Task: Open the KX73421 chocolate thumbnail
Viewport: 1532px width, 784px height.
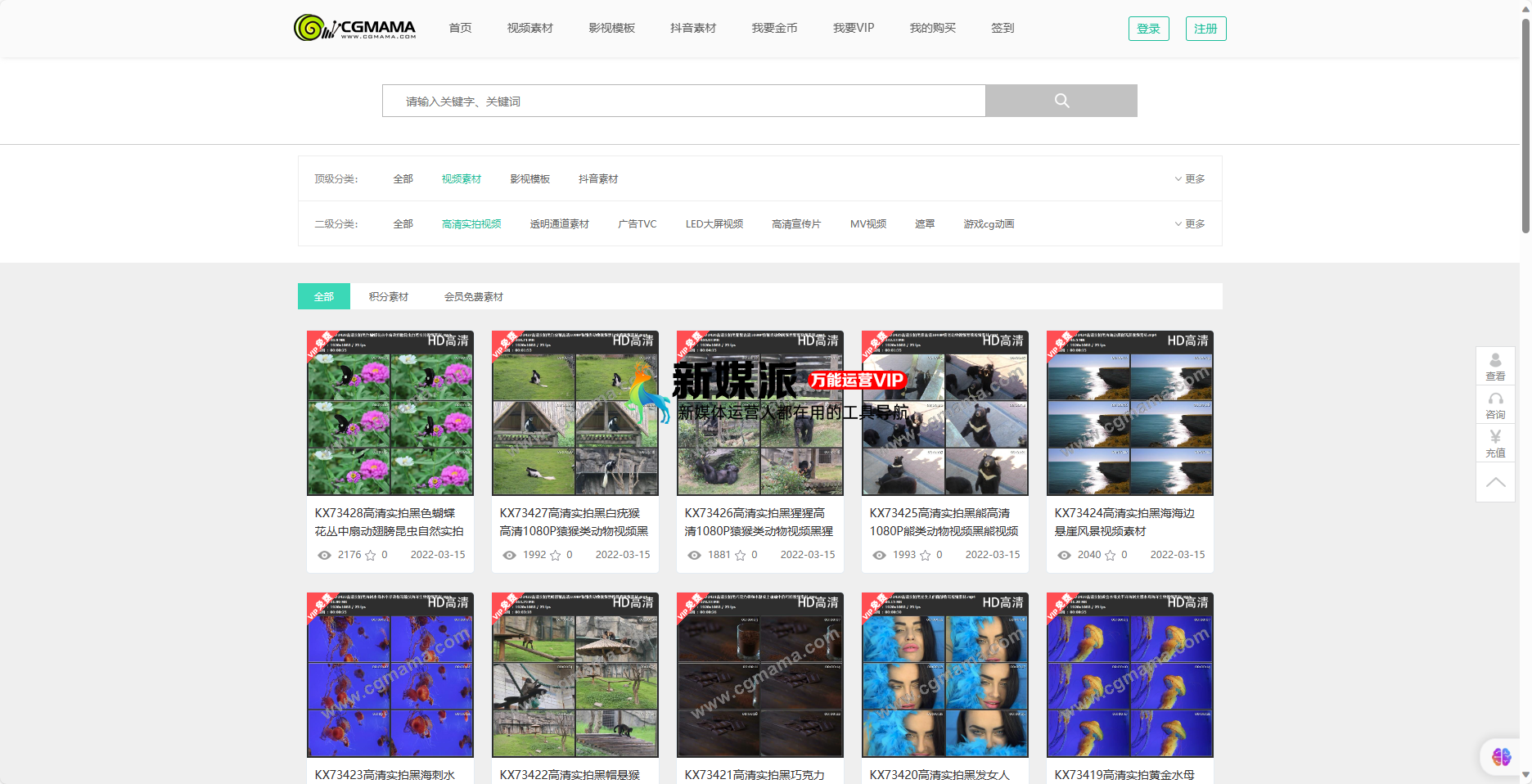Action: click(760, 675)
